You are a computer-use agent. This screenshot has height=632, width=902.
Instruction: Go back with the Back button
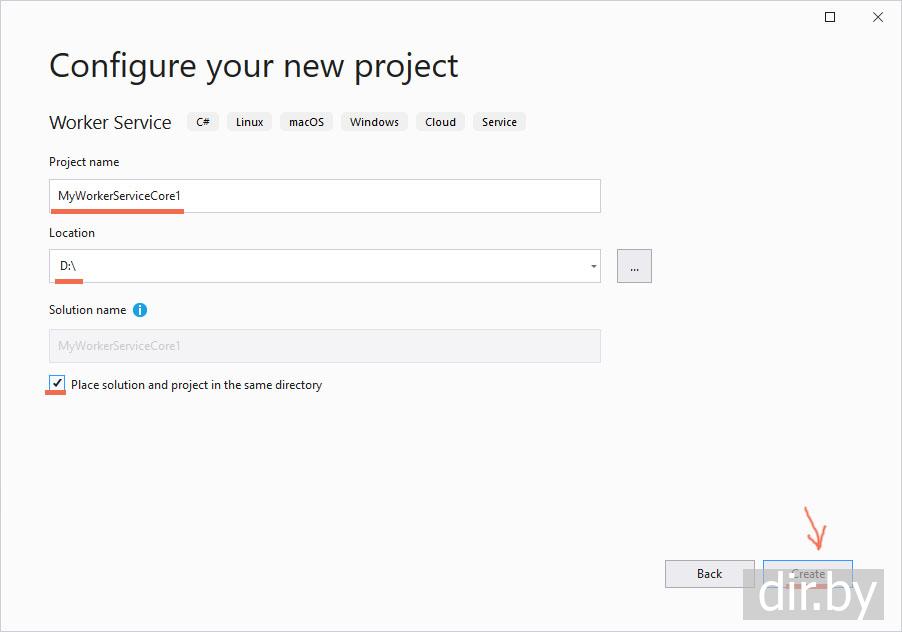click(x=709, y=574)
